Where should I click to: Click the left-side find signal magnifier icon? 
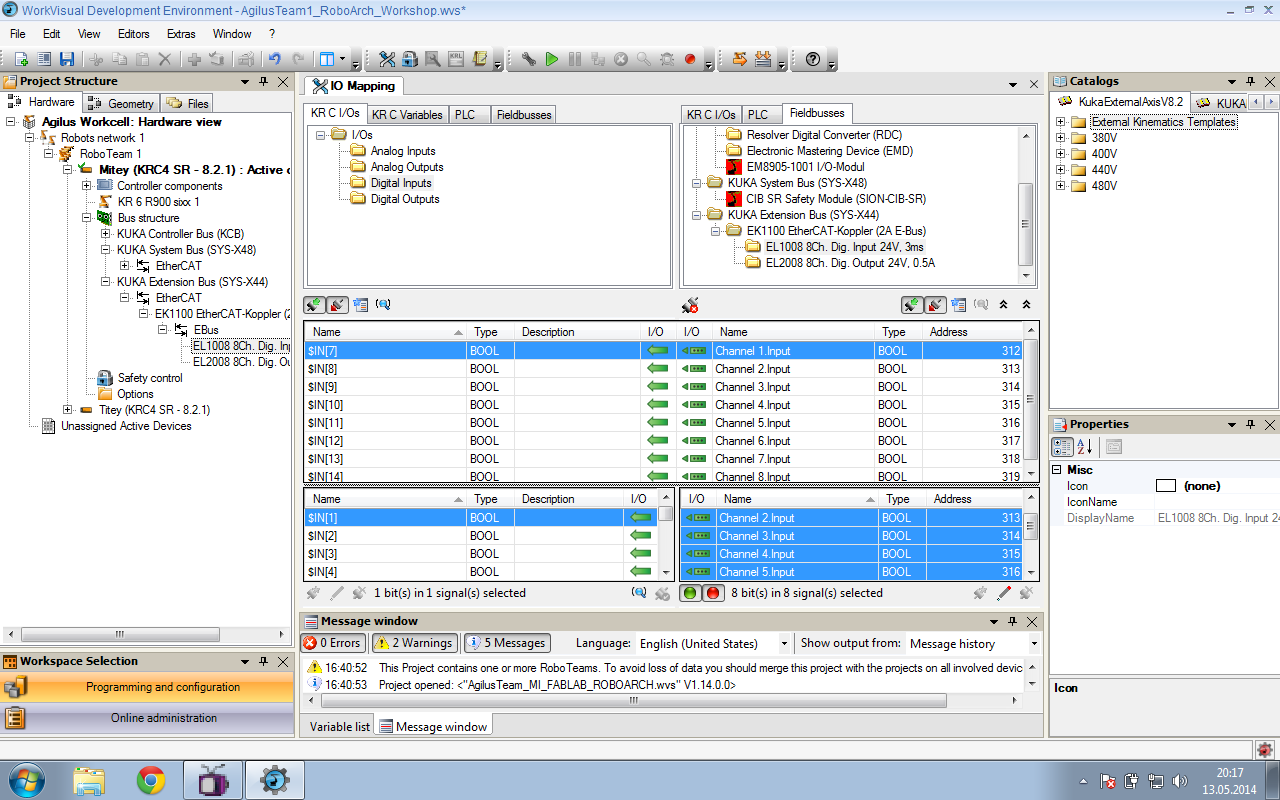pyautogui.click(x=383, y=305)
